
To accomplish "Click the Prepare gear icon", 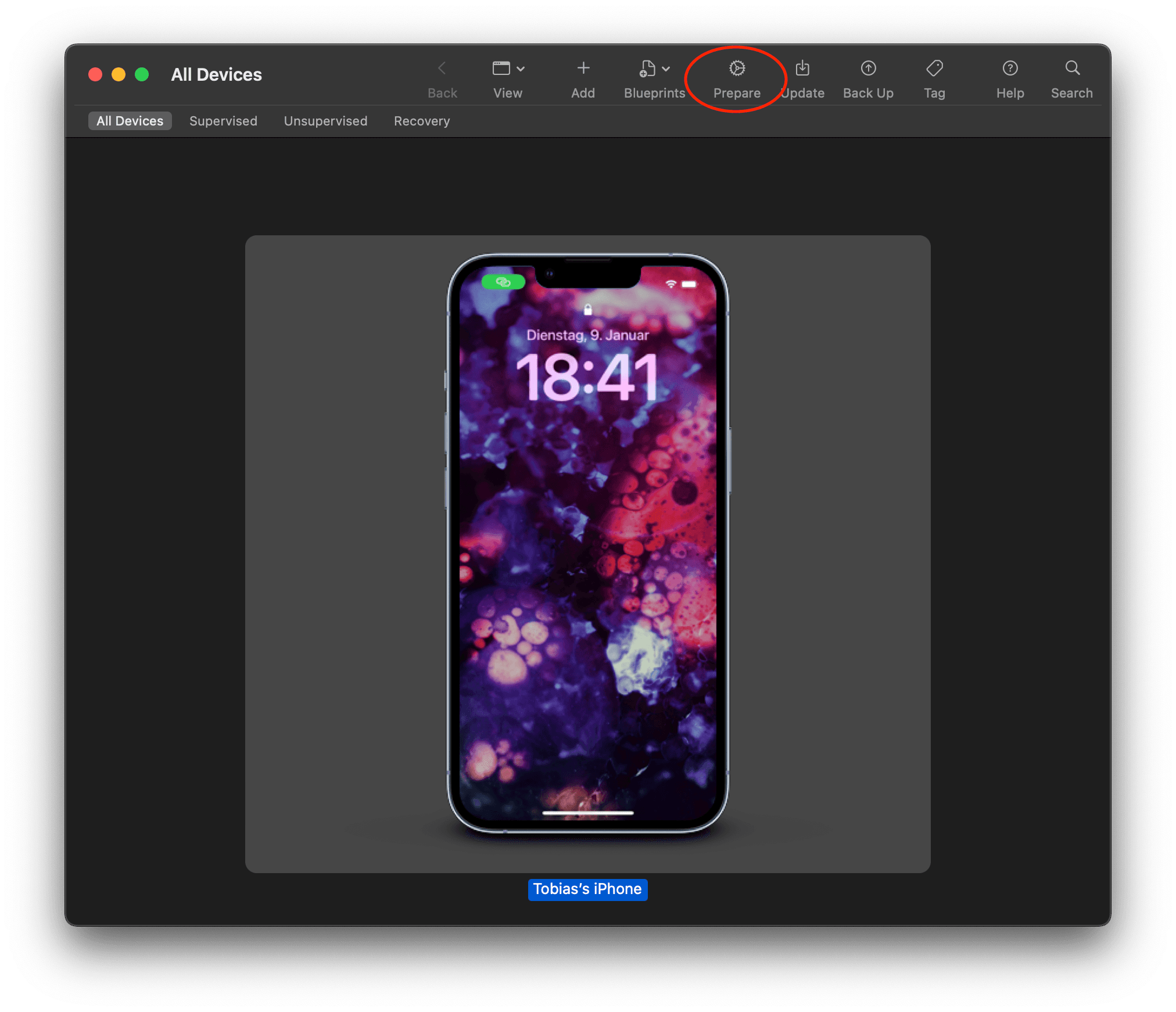I will (x=737, y=69).
